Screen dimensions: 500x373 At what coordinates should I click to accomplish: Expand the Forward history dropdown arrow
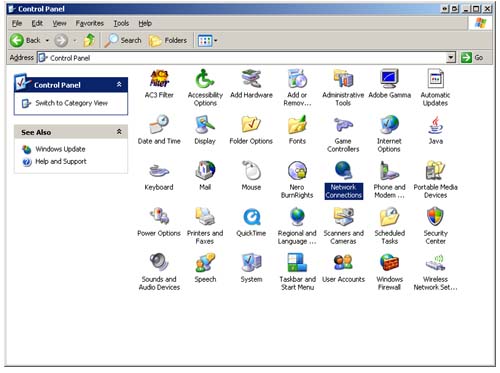pos(75,40)
